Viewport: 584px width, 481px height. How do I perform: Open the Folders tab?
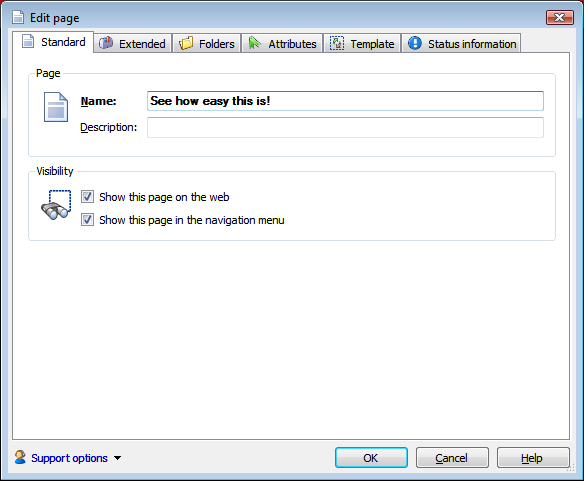(207, 44)
